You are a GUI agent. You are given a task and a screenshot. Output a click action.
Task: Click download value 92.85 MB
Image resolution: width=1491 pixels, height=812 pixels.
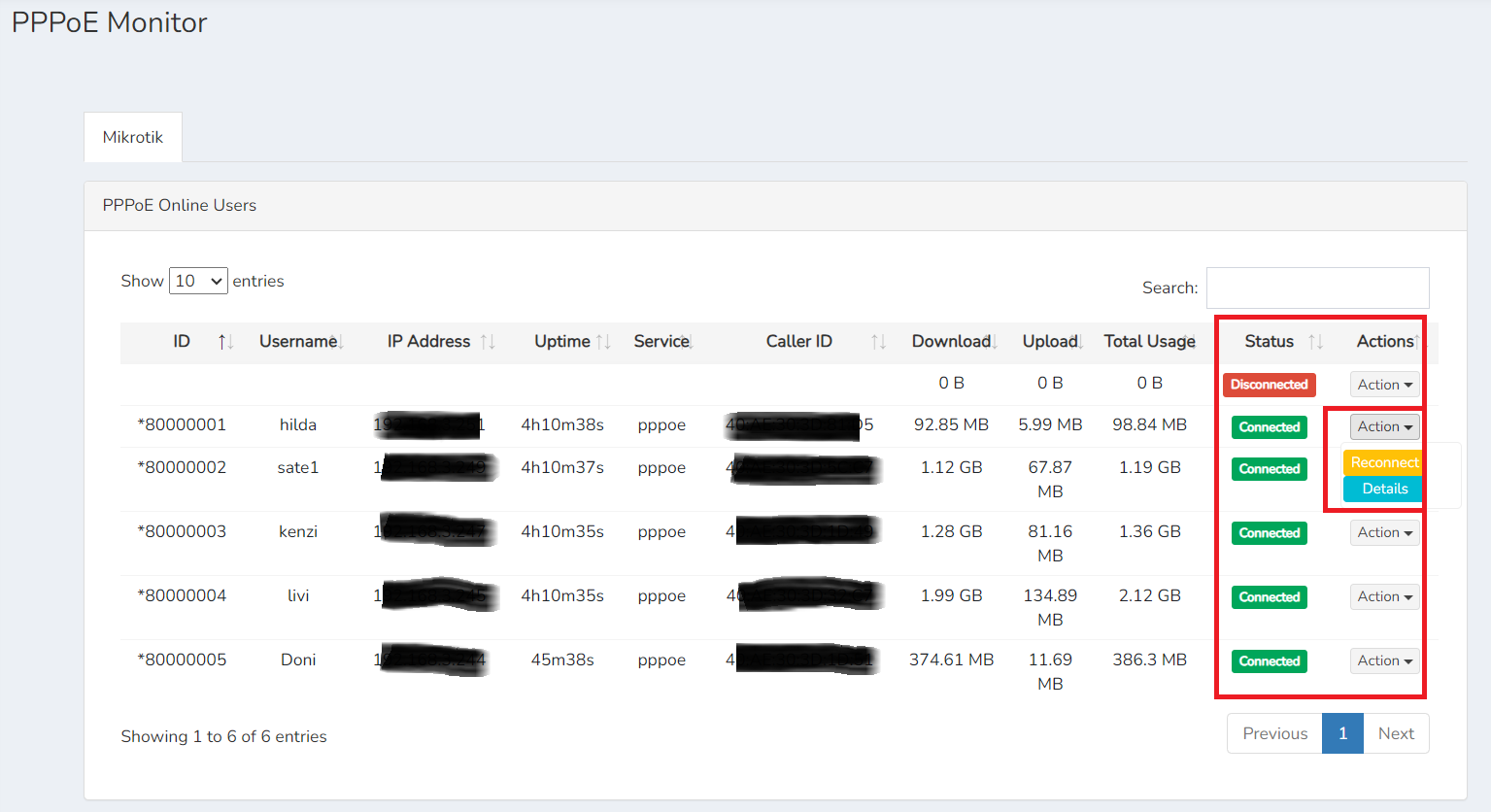pos(951,424)
